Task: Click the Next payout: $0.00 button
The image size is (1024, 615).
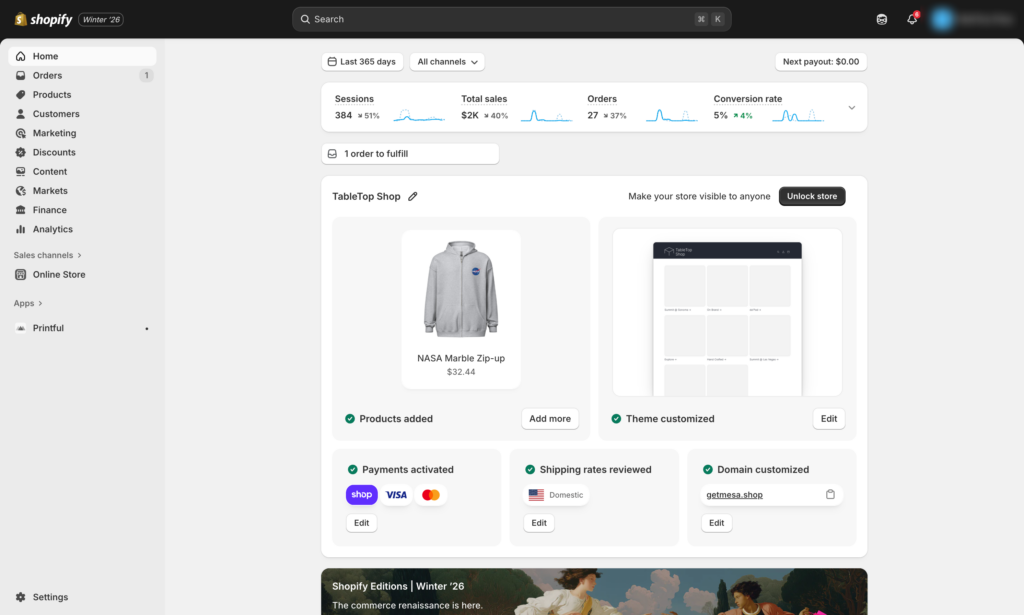Action: click(x=821, y=62)
